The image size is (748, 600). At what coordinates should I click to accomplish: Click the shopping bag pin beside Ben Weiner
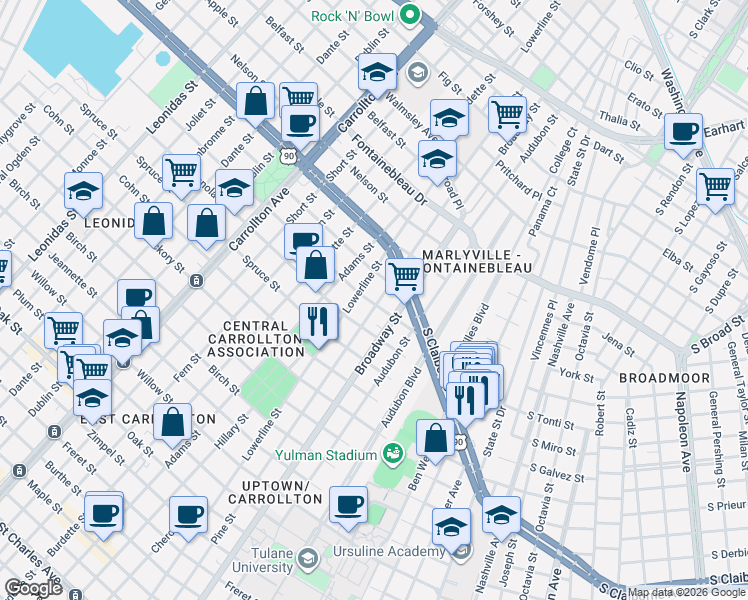435,438
